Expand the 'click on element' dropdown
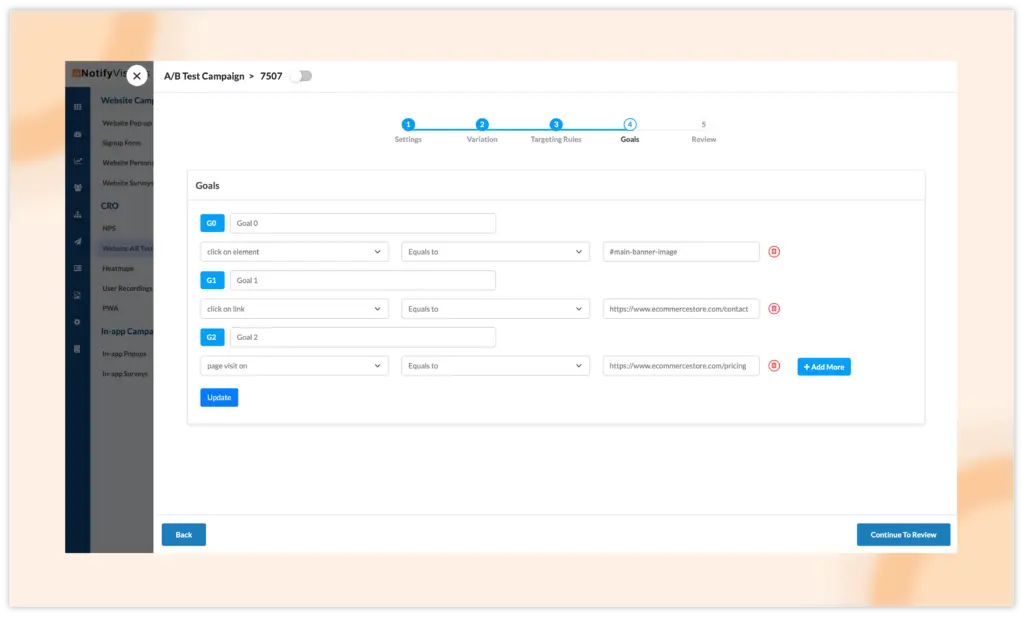Screen dimensions: 1024x617 pyautogui.click(x=294, y=252)
